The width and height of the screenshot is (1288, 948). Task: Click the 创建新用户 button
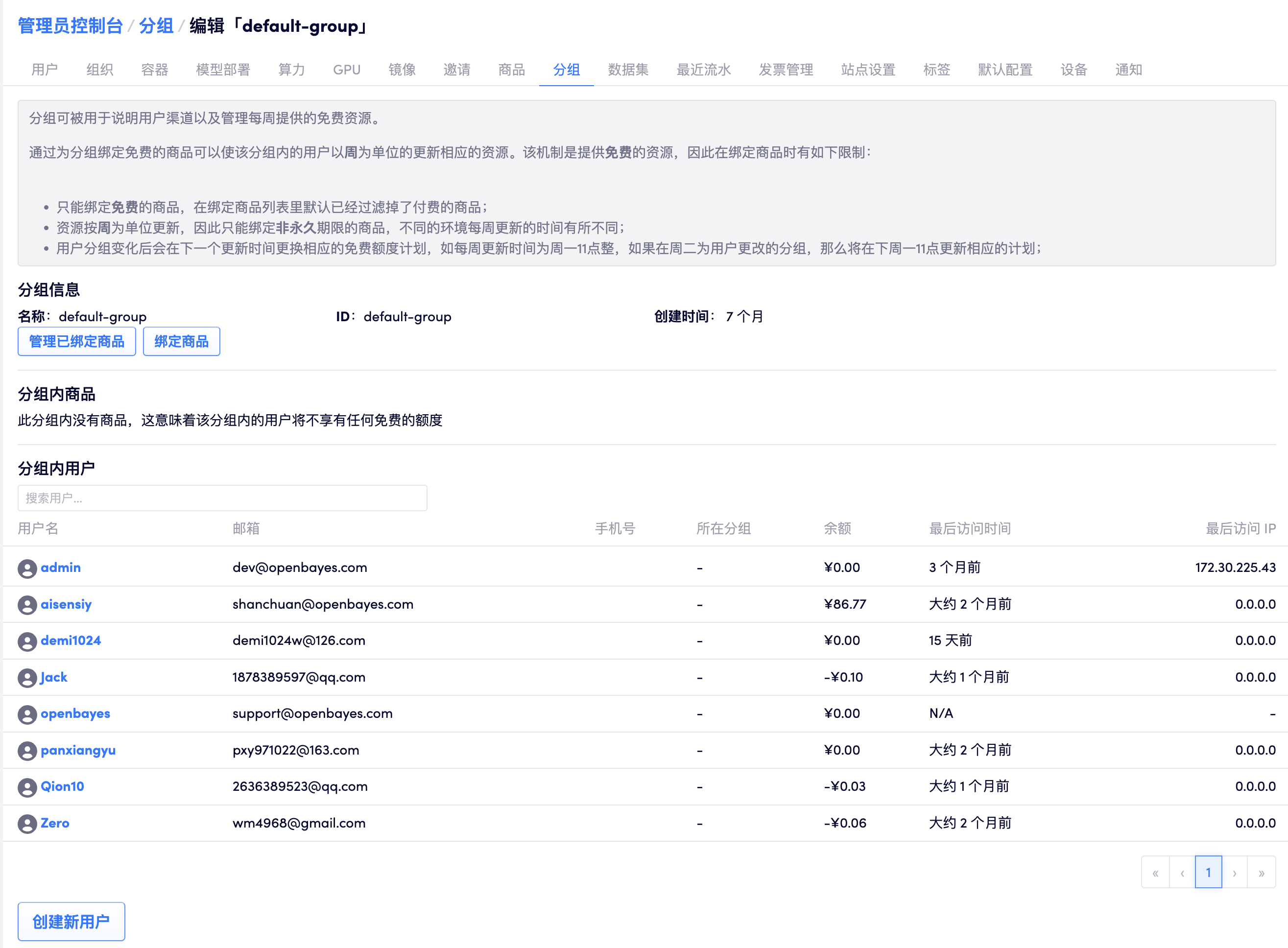pyautogui.click(x=71, y=921)
